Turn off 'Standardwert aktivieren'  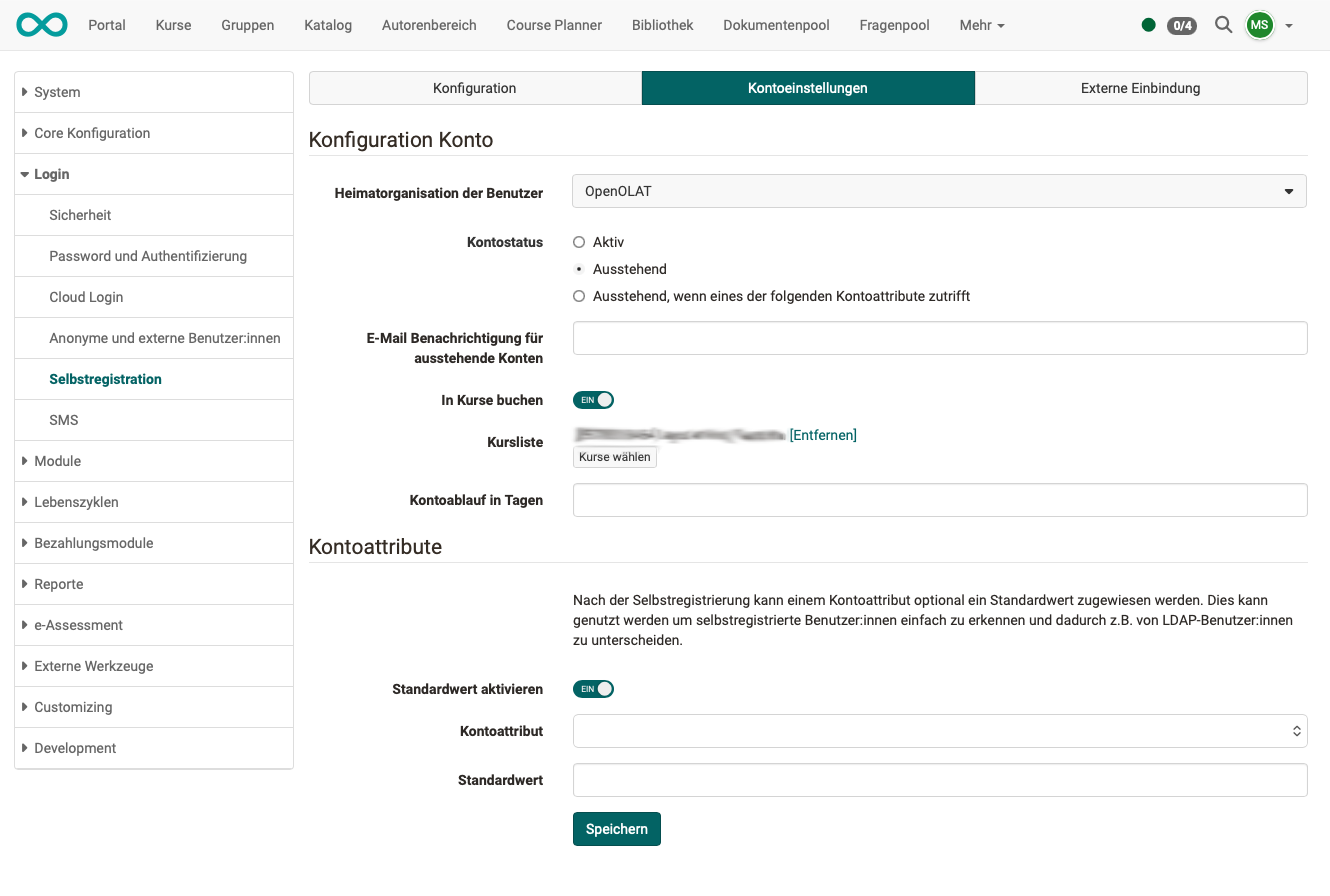tap(593, 688)
